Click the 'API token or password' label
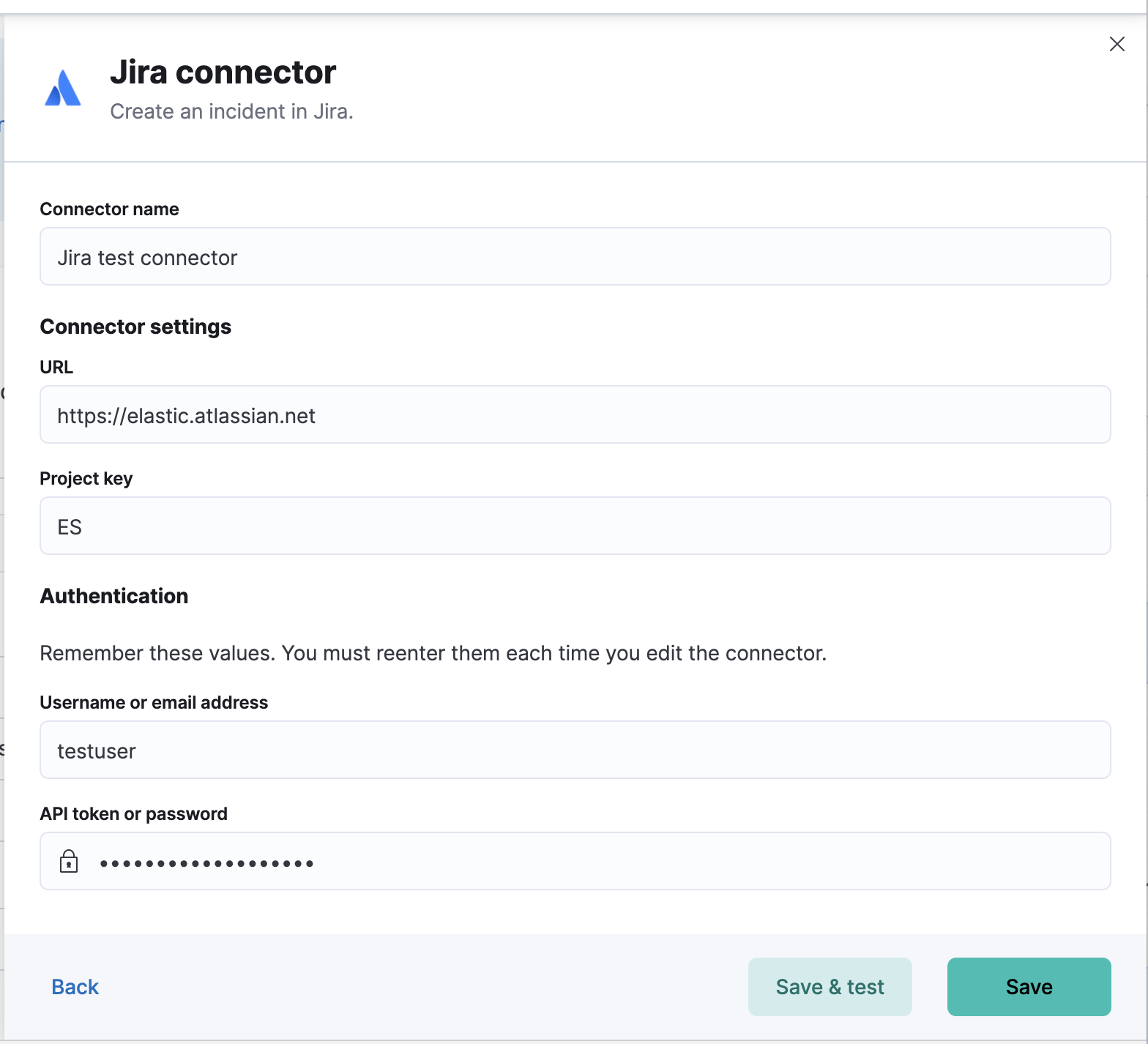Screen dimensions: 1148x1044 tap(133, 814)
